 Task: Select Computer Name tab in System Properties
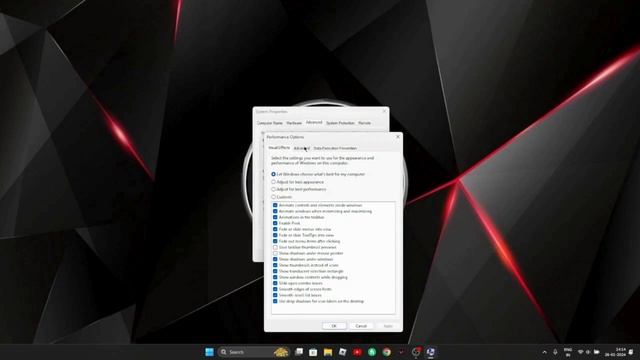coord(269,123)
